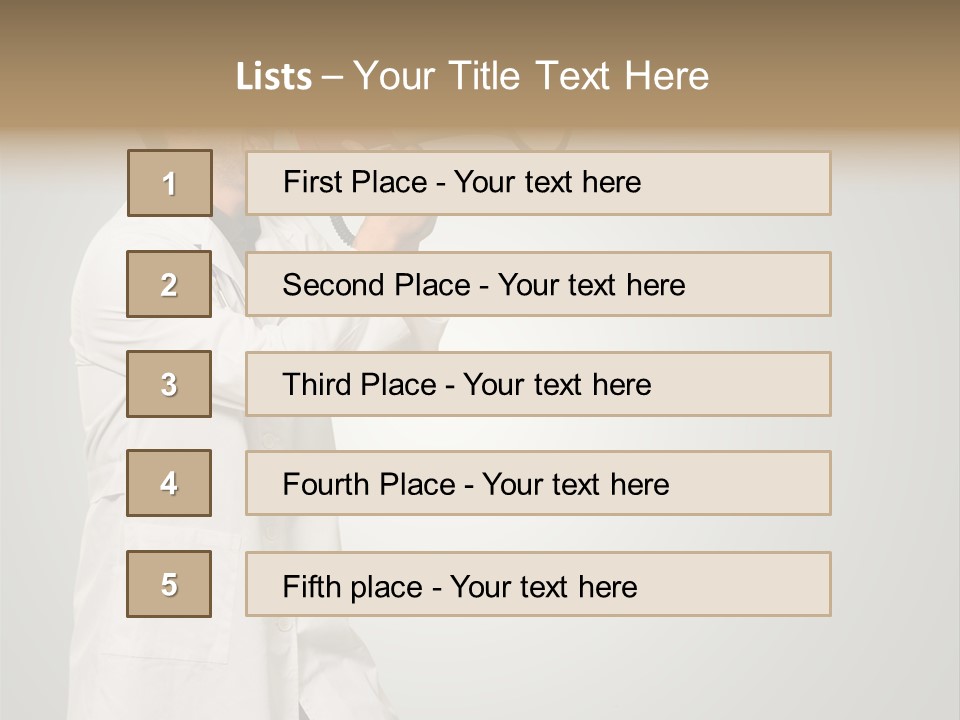Click the number 5 box
The height and width of the screenshot is (720, 960).
(169, 584)
